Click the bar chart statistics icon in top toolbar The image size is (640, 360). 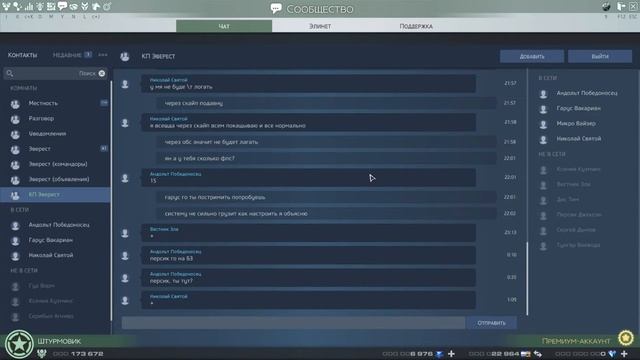[29, 7]
